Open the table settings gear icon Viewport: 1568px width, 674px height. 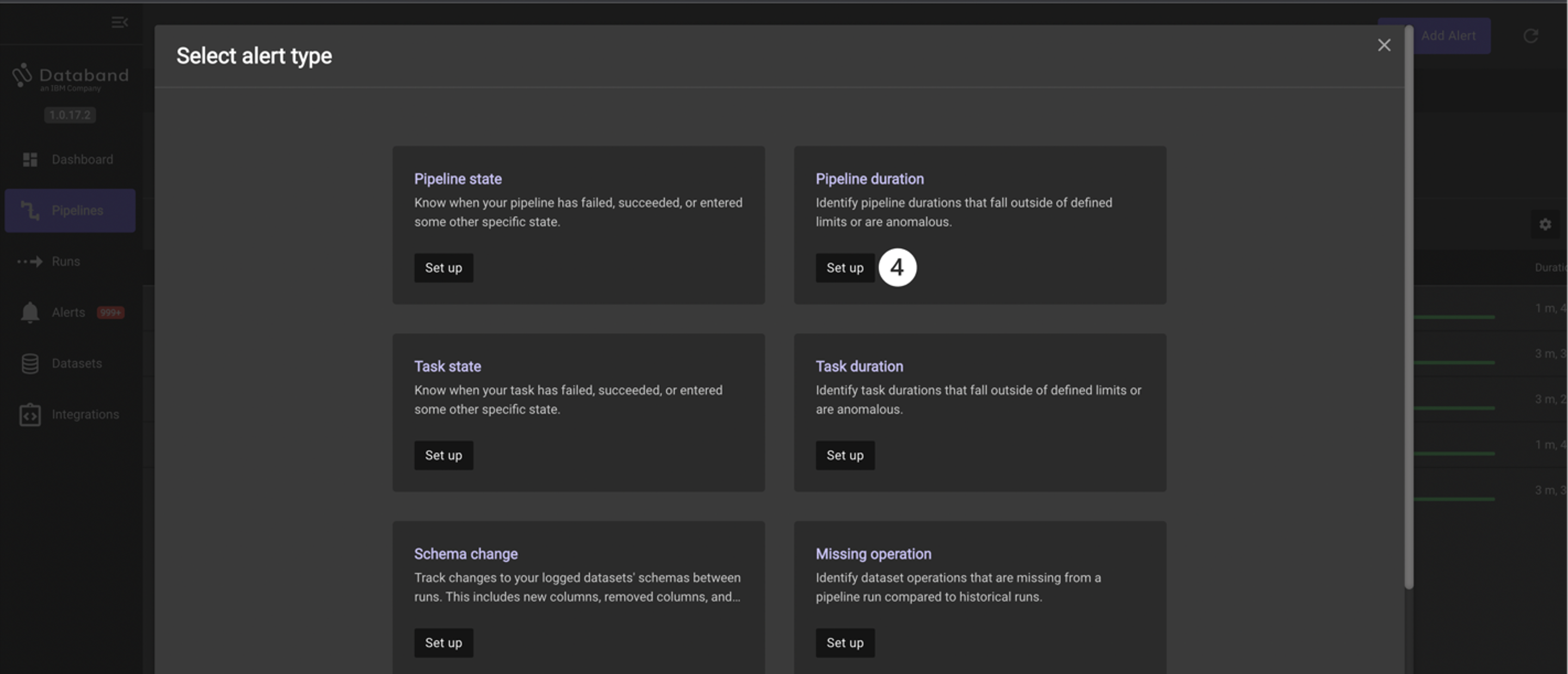1545,225
